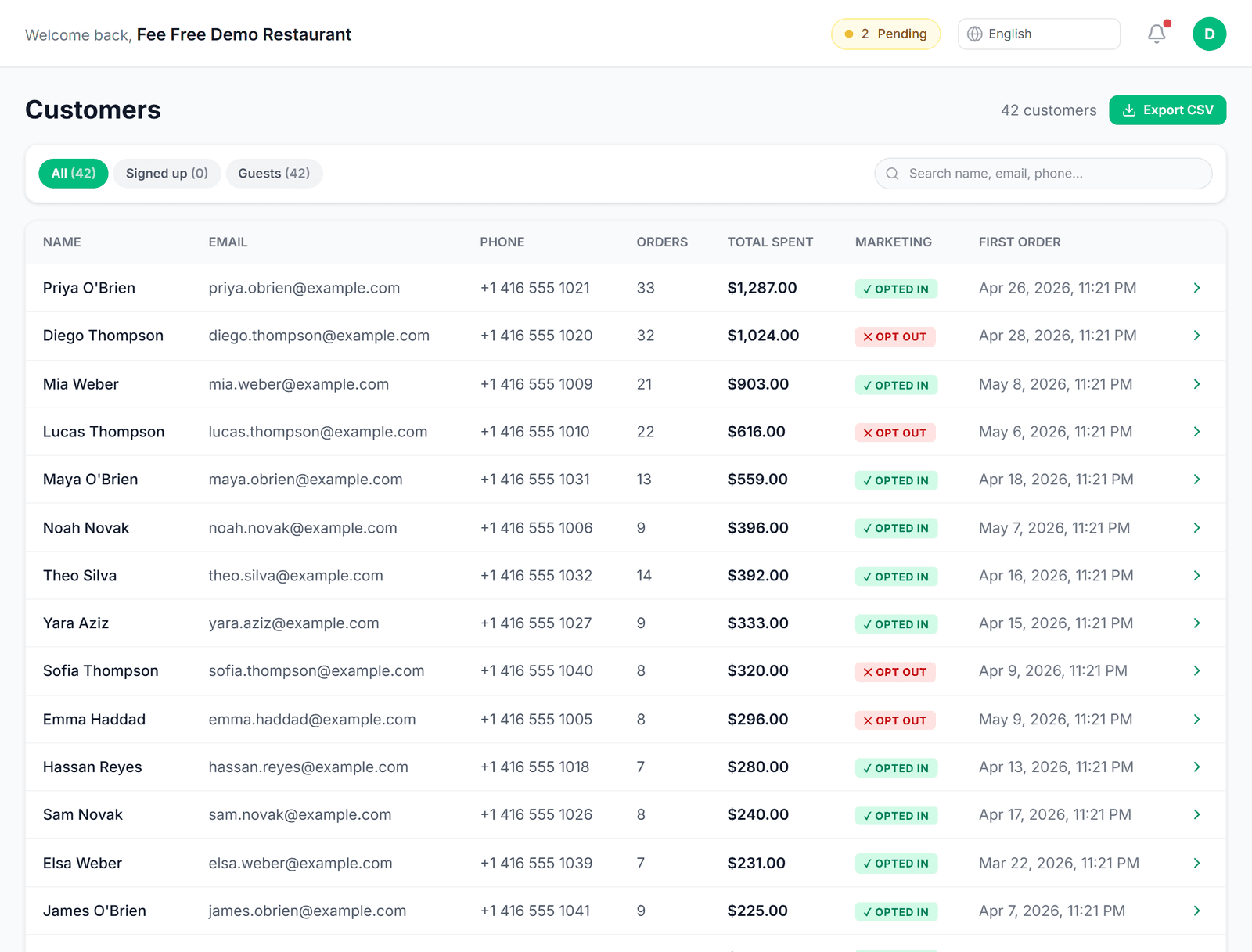Image resolution: width=1252 pixels, height=952 pixels.
Task: Click the globe icon in language selector
Action: [x=974, y=34]
